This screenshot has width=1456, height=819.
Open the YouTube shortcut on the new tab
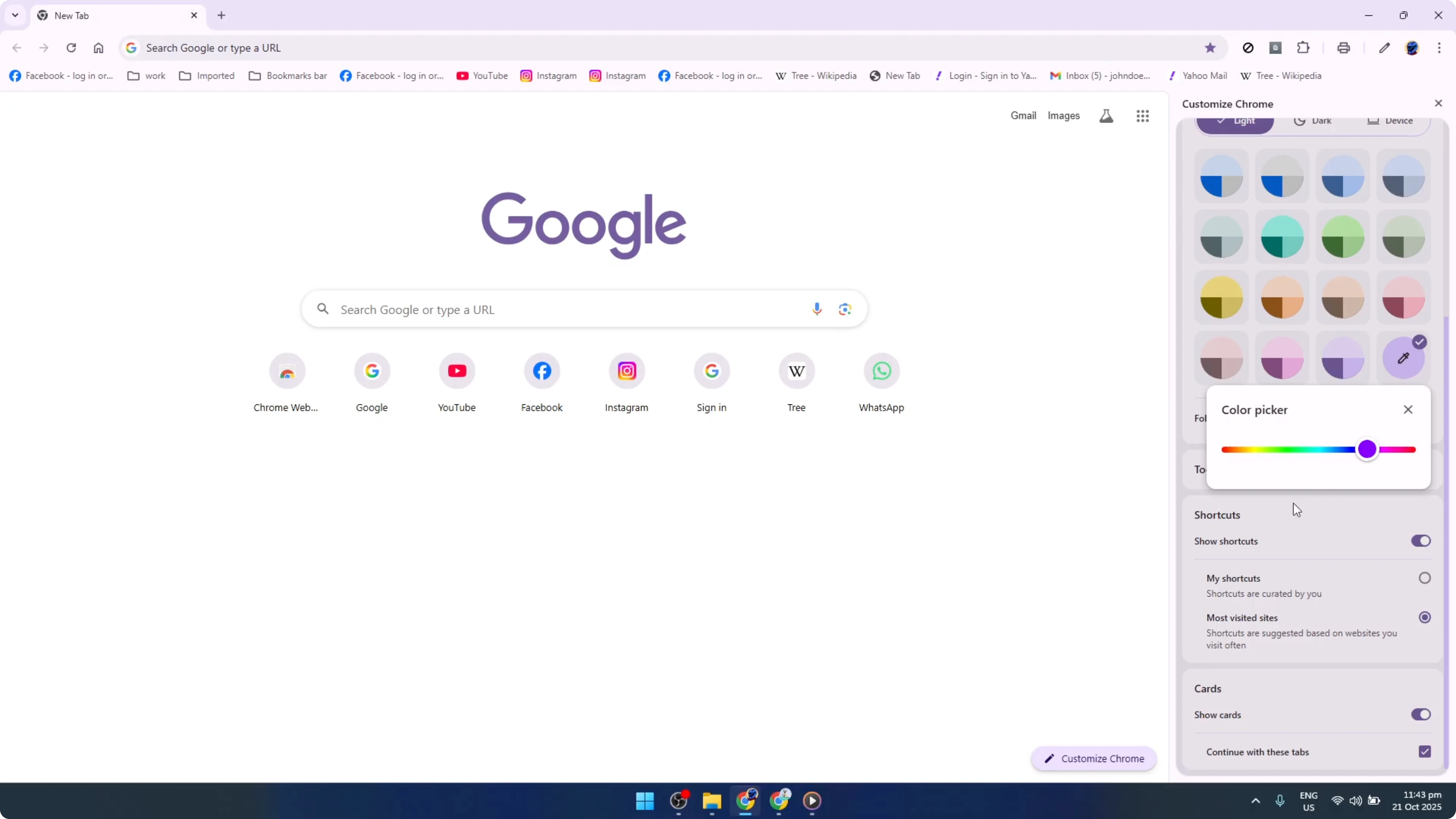(457, 372)
